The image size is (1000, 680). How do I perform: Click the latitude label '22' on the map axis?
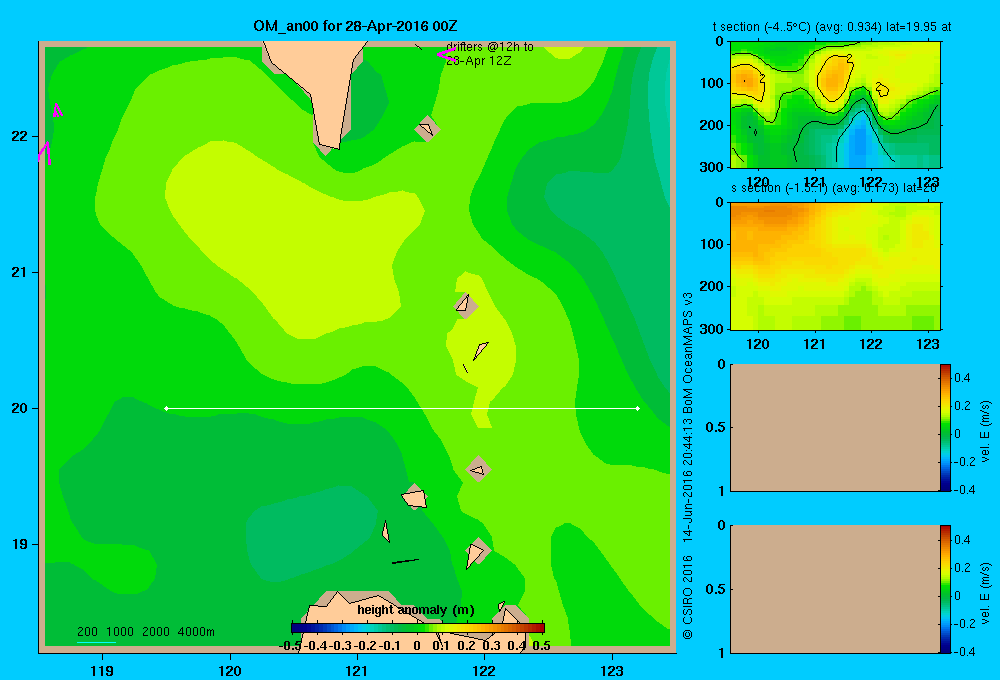(19, 136)
